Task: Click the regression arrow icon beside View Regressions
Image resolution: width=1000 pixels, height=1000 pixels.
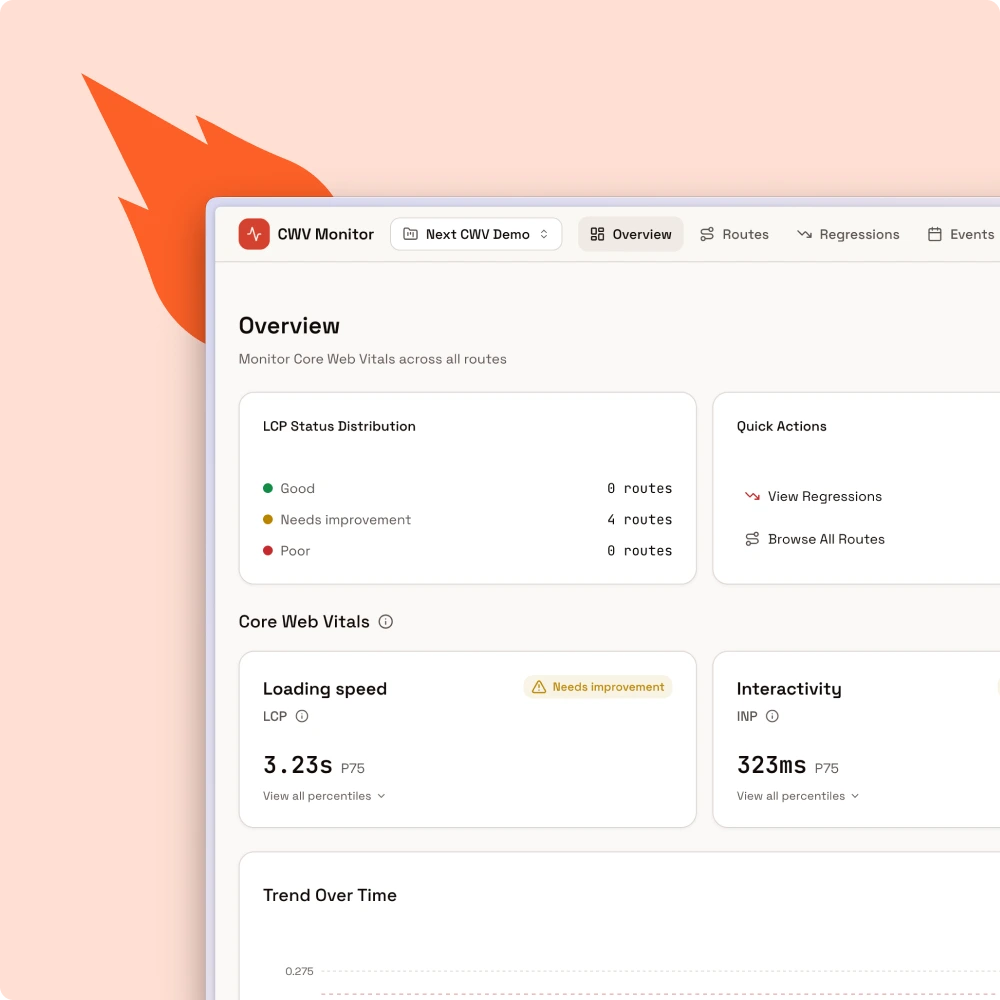Action: [x=751, y=496]
